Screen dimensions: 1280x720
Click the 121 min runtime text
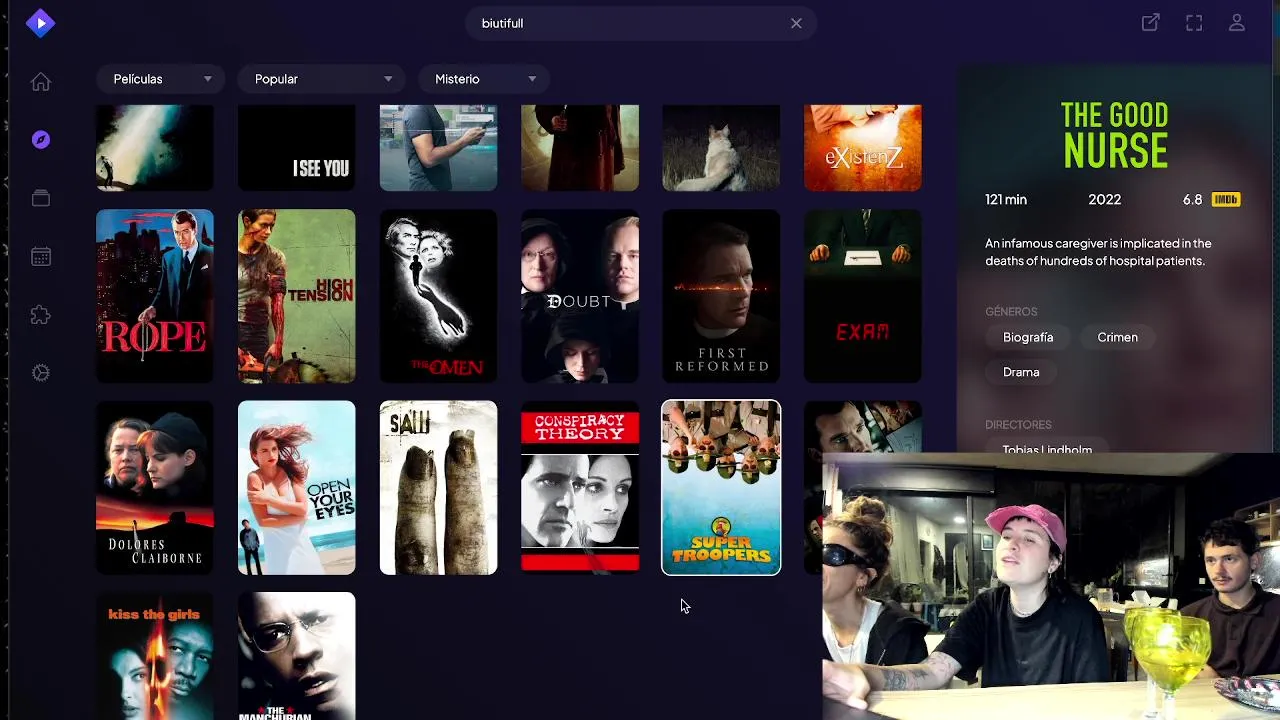[x=1006, y=199]
